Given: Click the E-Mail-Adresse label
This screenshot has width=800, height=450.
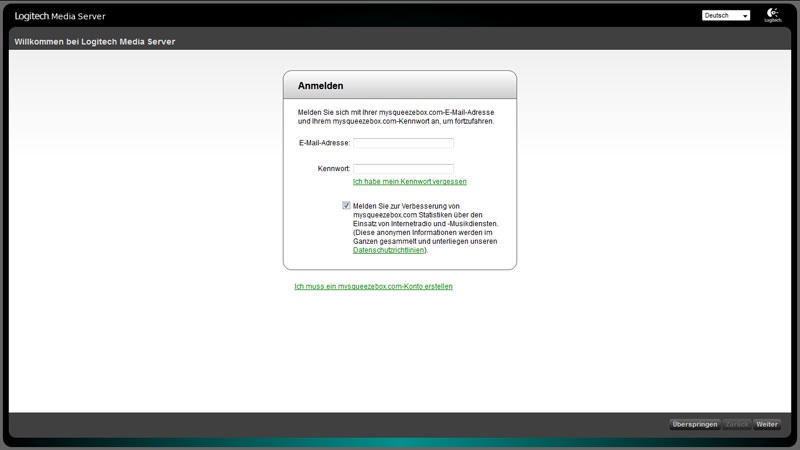Looking at the screenshot, I should pos(324,143).
